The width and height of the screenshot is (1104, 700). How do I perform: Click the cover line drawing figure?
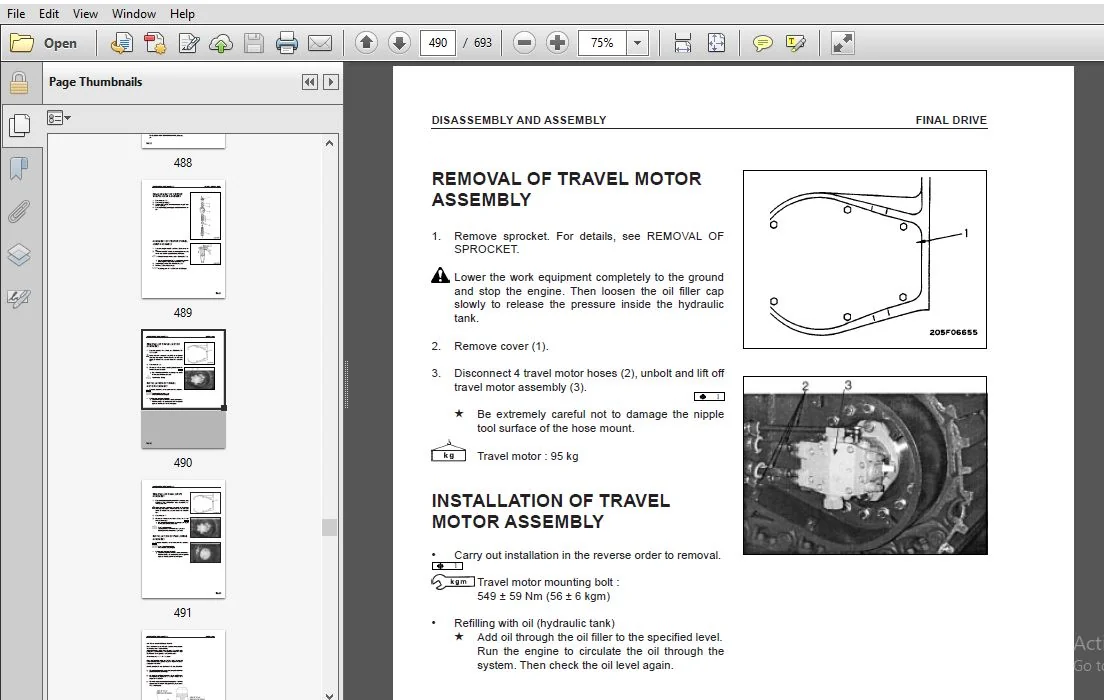tap(865, 259)
